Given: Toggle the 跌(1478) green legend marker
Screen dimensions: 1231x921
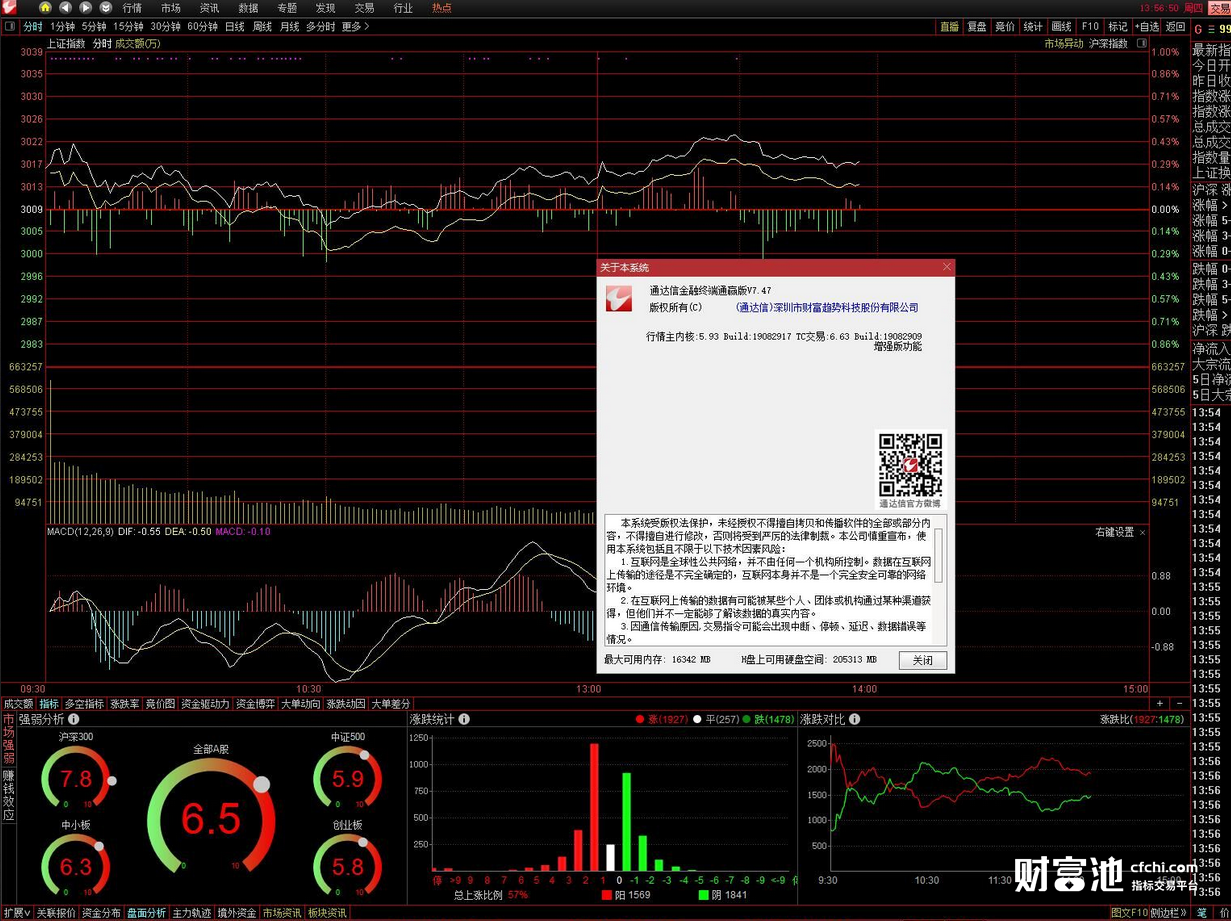Looking at the screenshot, I should [746, 719].
